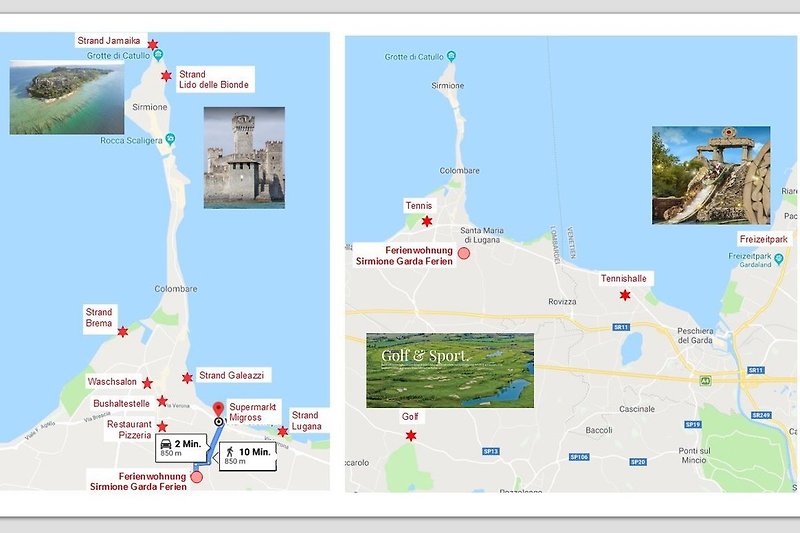Viewport: 800px width, 533px height.
Task: Click Ponti sul Mincio place name
Action: coord(694,455)
